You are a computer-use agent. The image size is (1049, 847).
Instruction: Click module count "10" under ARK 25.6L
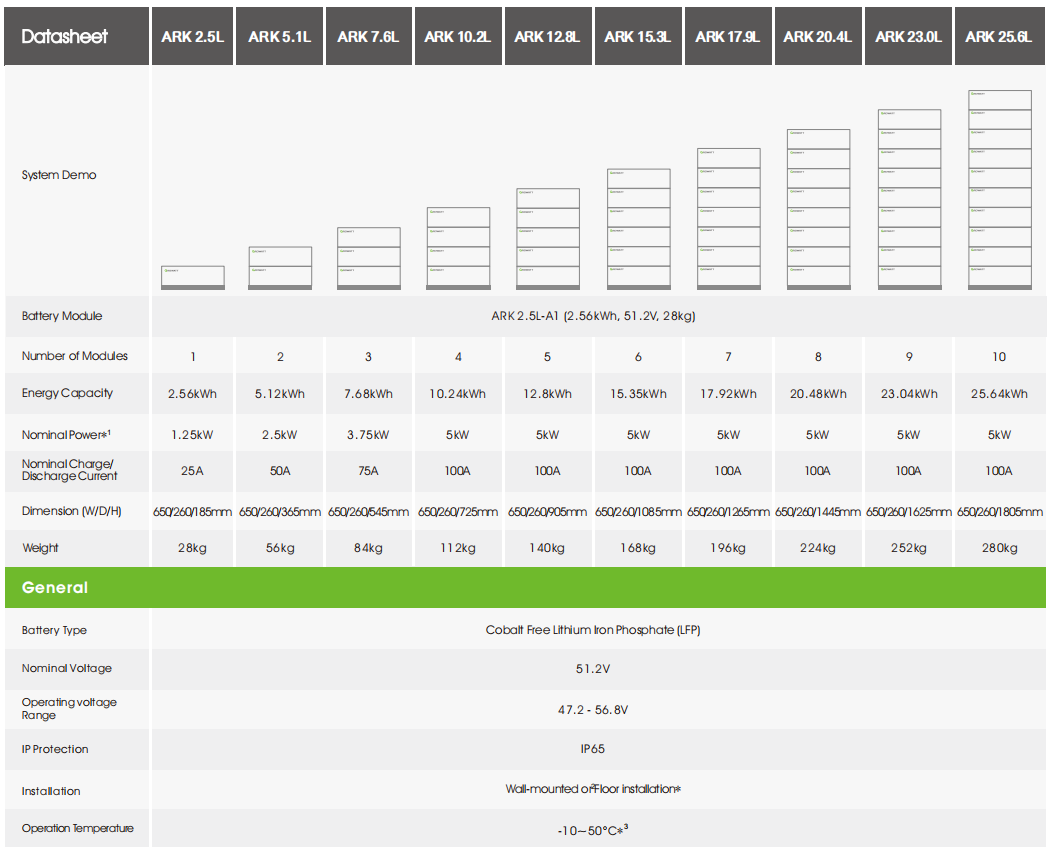999,357
